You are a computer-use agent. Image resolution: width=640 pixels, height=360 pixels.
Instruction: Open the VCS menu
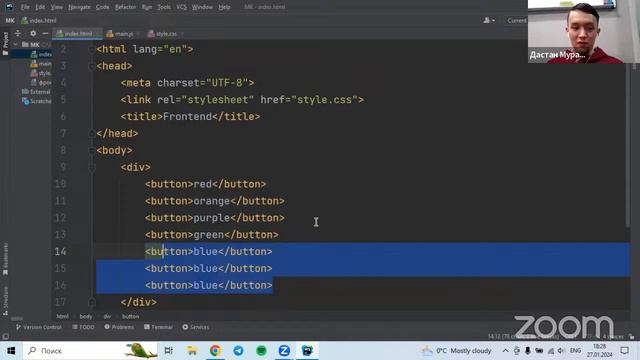(x=181, y=7)
